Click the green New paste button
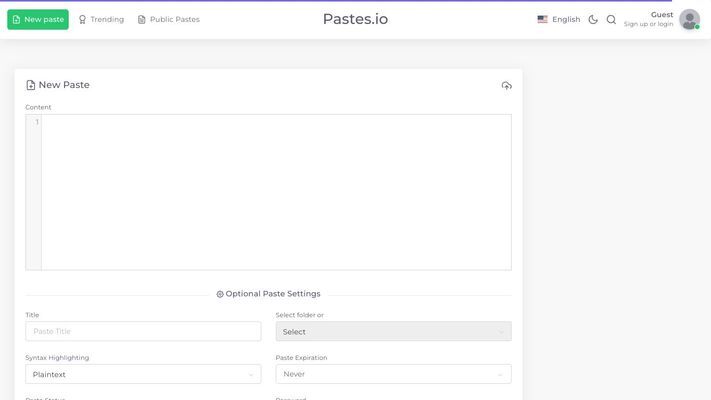 point(38,20)
